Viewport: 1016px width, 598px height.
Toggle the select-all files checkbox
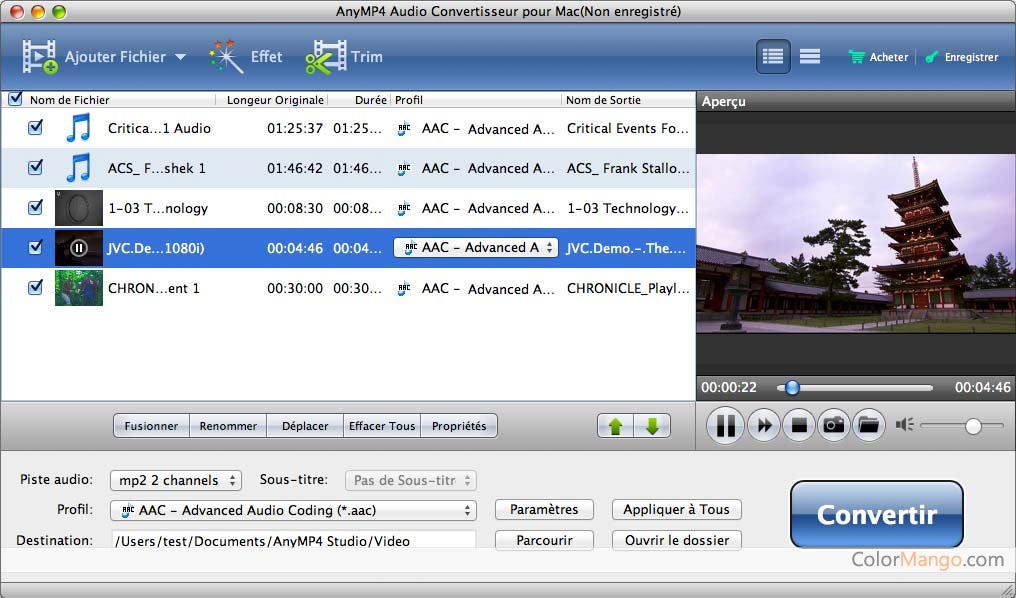pyautogui.click(x=16, y=98)
